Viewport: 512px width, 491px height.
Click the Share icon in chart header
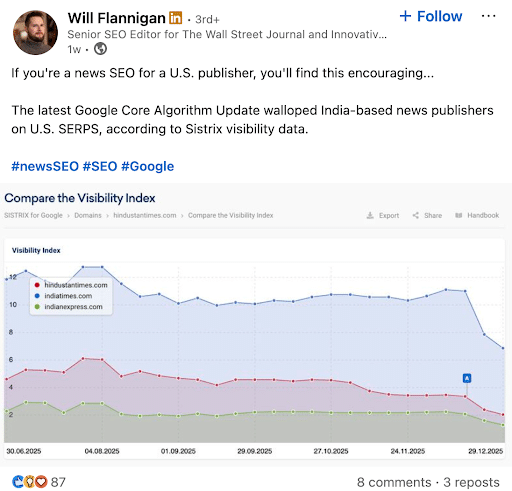(x=415, y=215)
